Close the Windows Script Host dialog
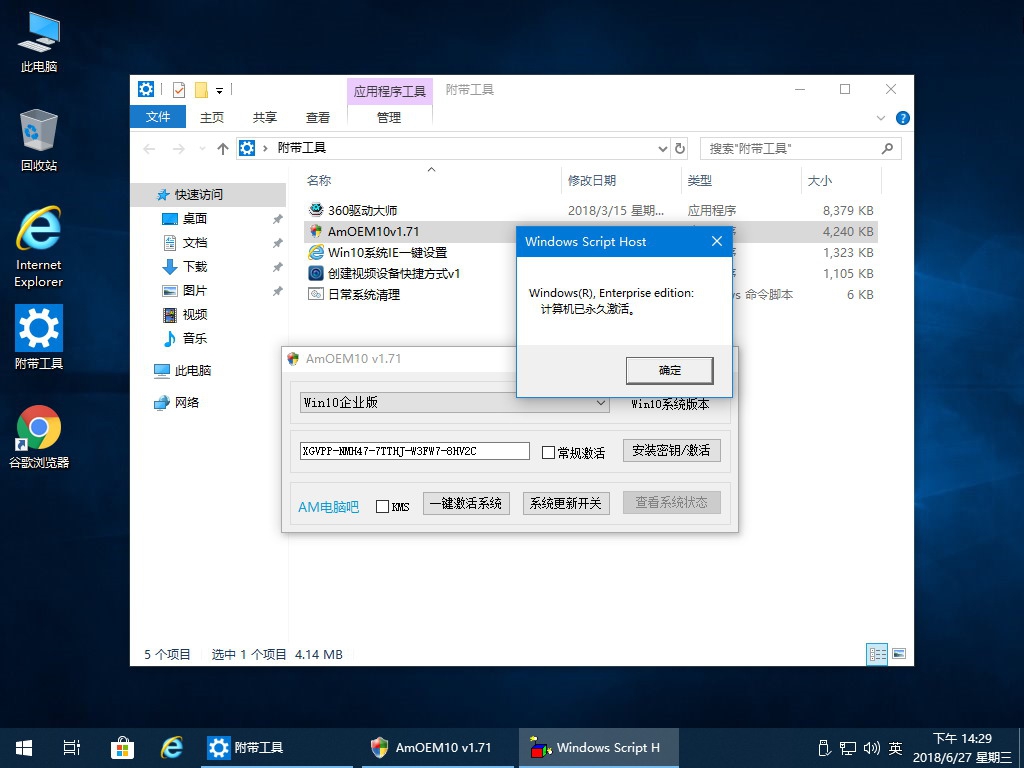Screen dimensions: 1024x768 (x=716, y=241)
